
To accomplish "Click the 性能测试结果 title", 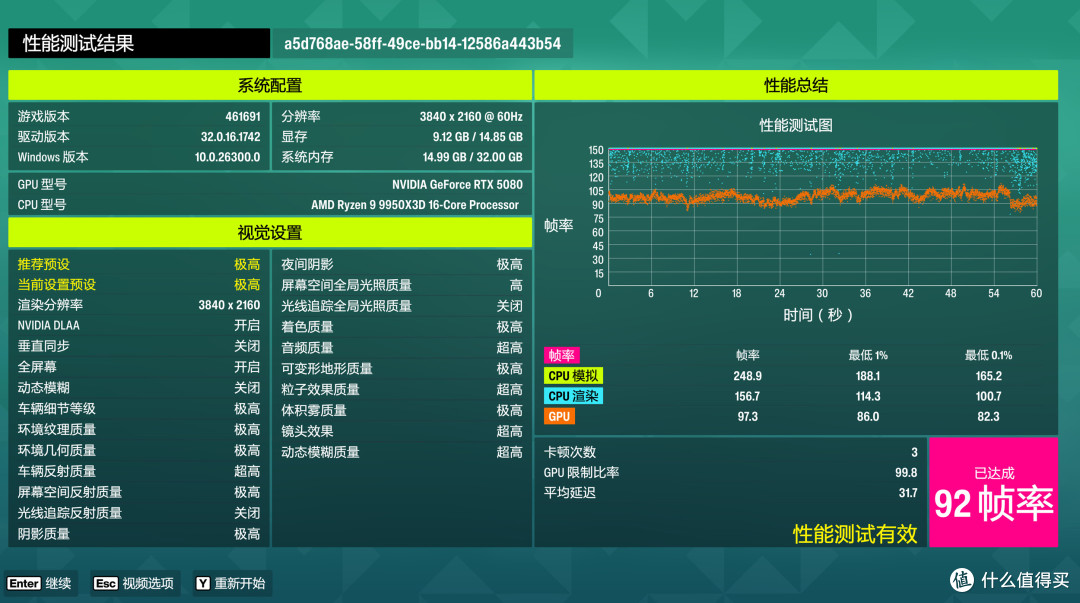I will (x=139, y=43).
